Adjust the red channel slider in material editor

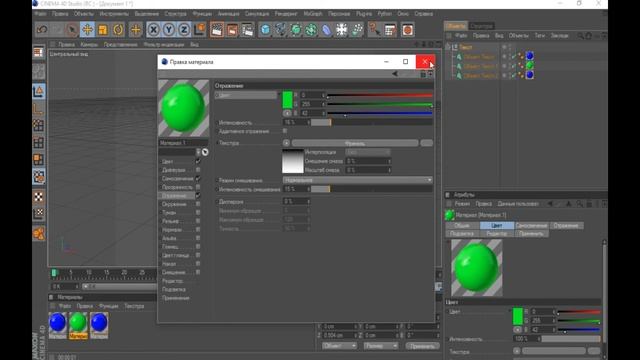pos(380,95)
